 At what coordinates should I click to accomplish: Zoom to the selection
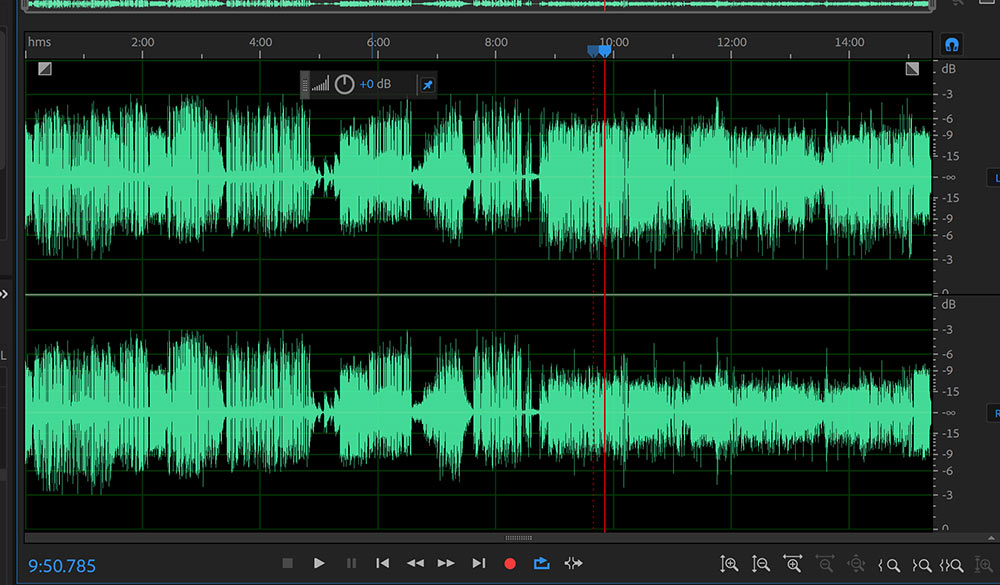(951, 565)
